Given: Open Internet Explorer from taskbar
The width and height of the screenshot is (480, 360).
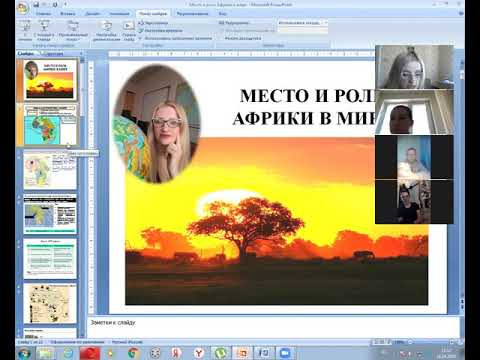Looking at the screenshot, I should click(x=68, y=353).
